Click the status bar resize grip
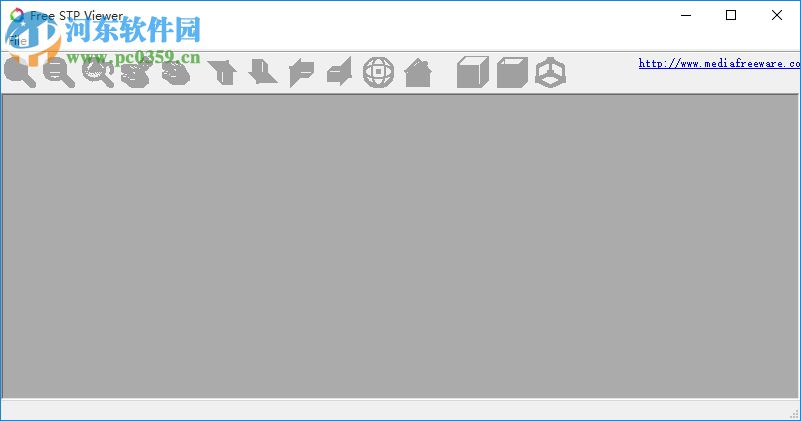Screen dimensions: 801x421 pyautogui.click(x=794, y=414)
